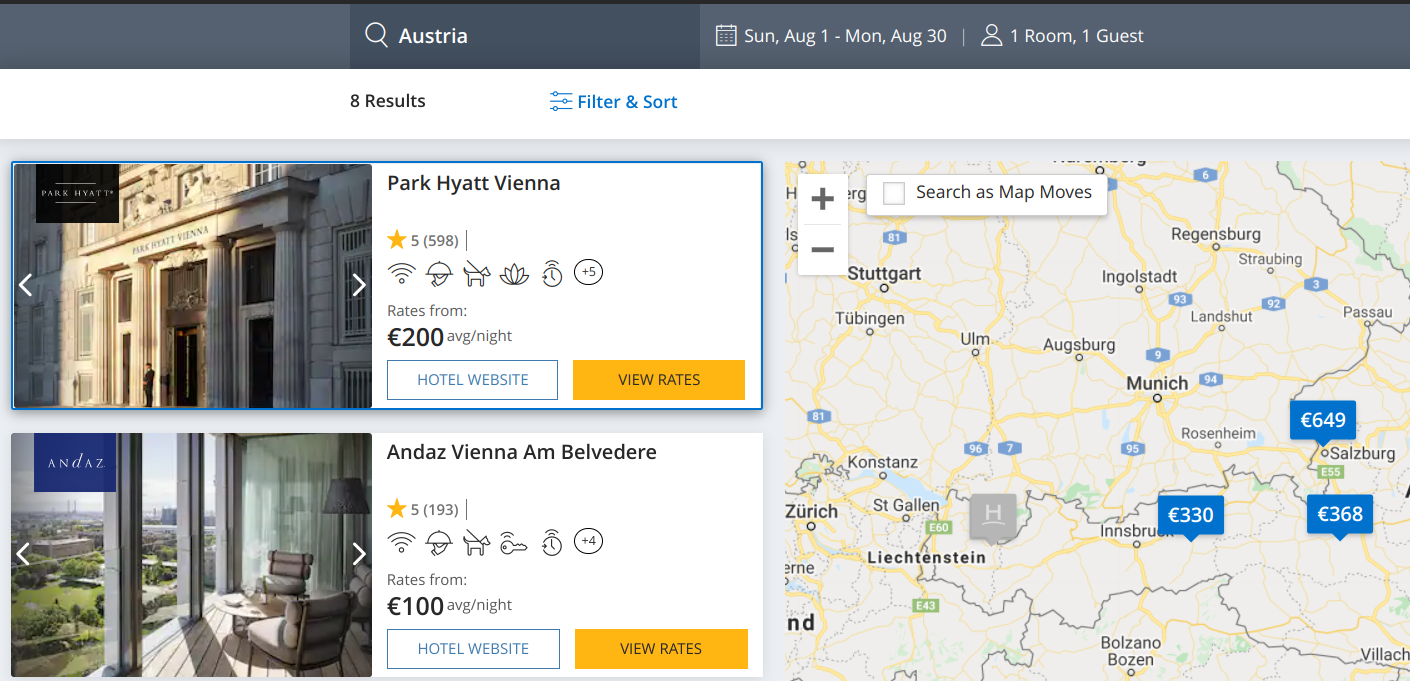The image size is (1410, 681).
Task: Show previous photo of Andaz Vienna
Action: click(x=24, y=554)
